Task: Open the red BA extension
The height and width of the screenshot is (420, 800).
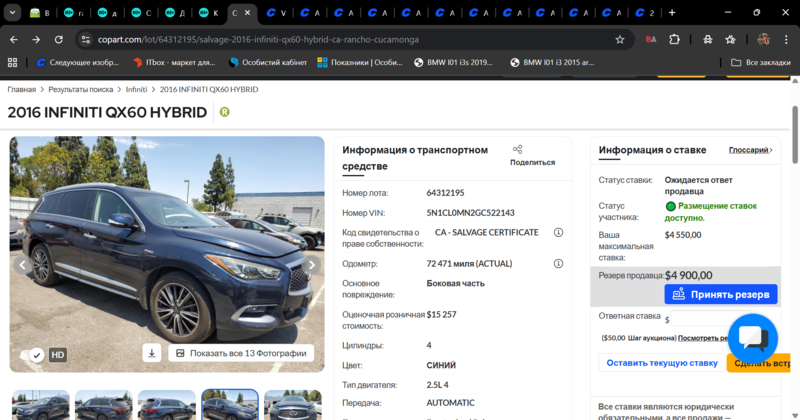Action: tap(651, 39)
